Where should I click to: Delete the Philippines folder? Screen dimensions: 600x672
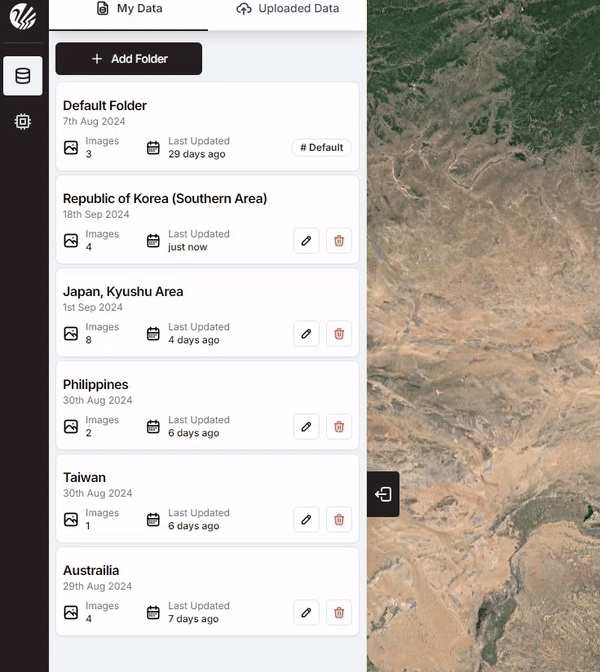coord(339,427)
